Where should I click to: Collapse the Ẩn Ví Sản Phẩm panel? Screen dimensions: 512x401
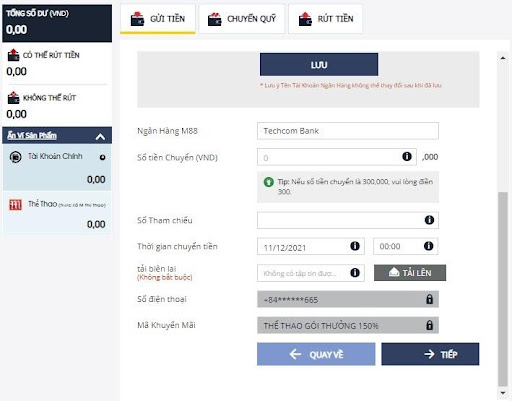(100, 137)
